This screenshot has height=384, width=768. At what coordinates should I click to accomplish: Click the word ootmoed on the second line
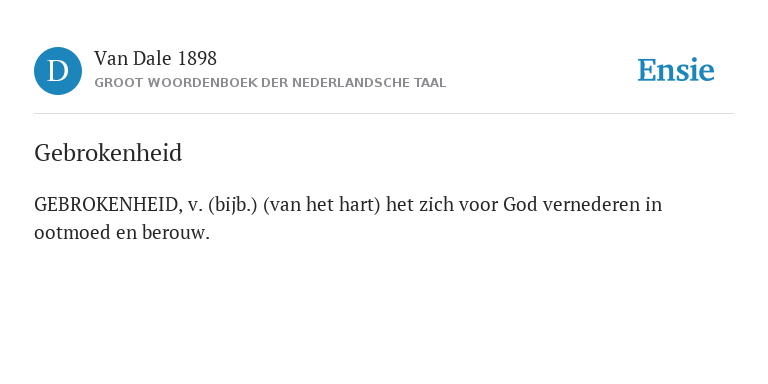[x=72, y=233]
